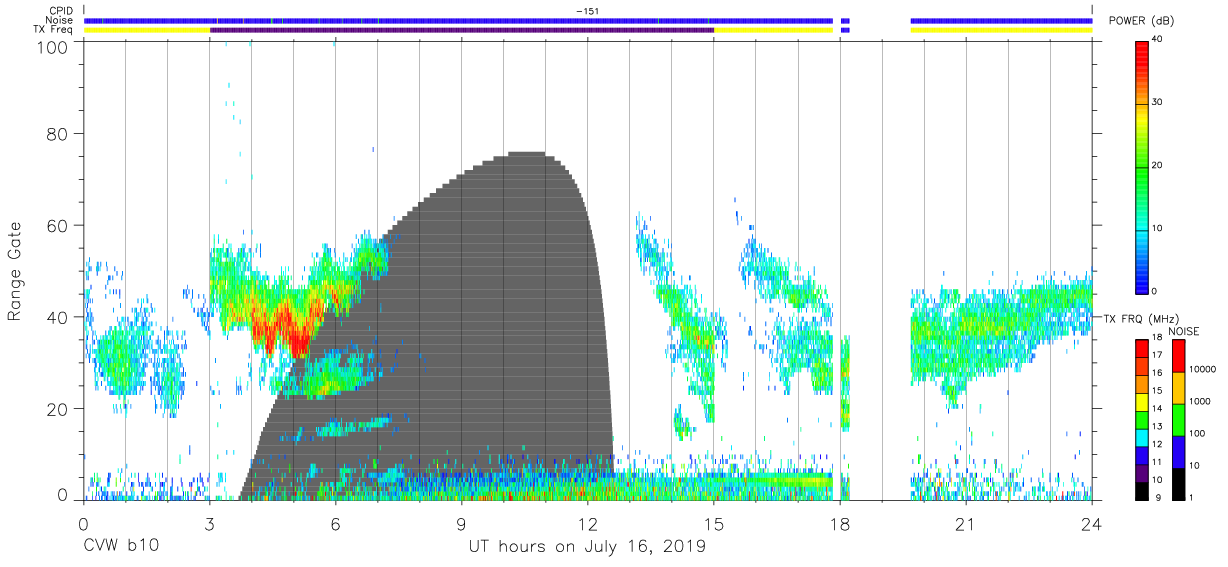The image size is (1228, 567).
Task: Click the 40 tick on power scale
Action: (x=1158, y=40)
